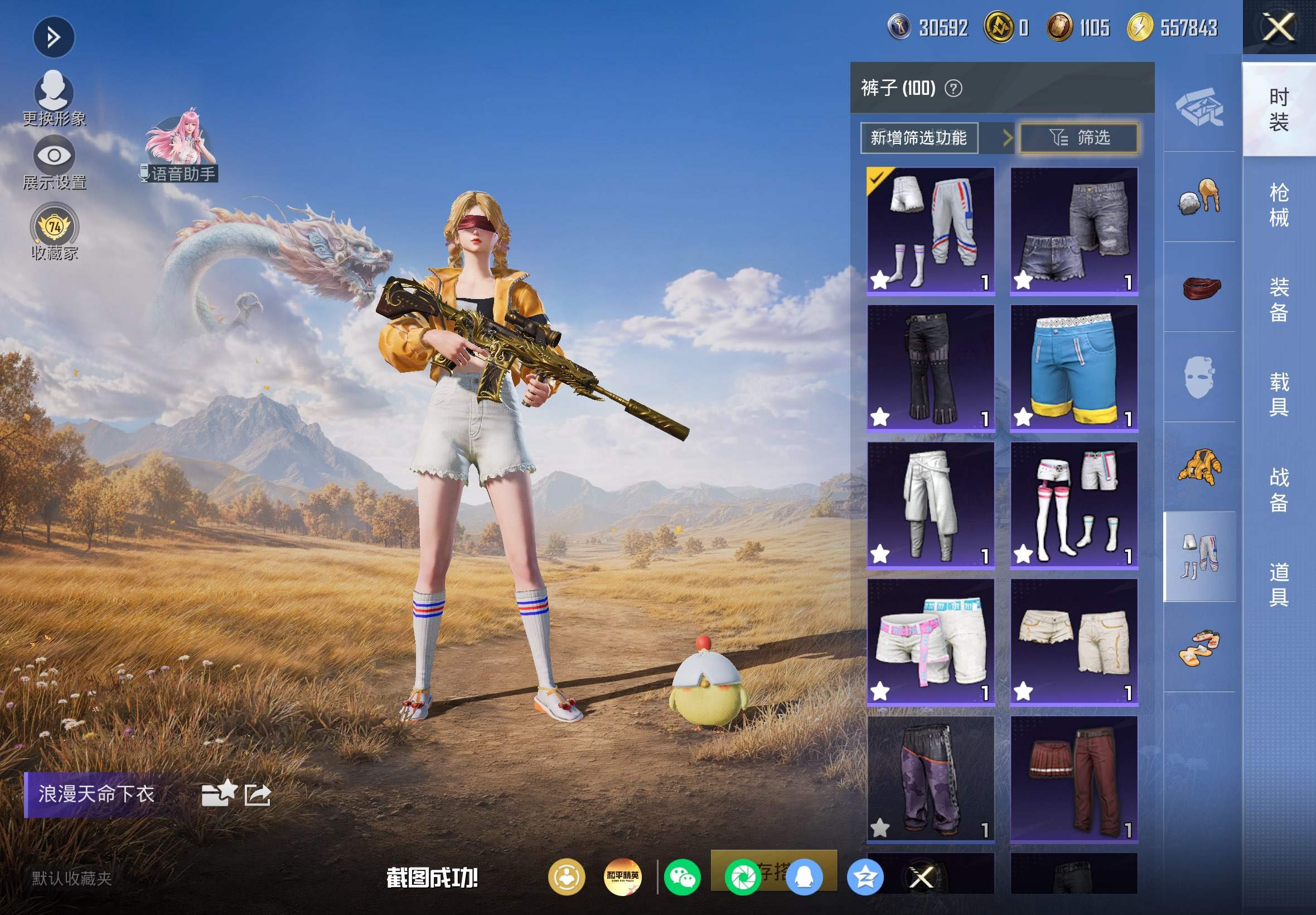Share screenshot to game friends gold icon
This screenshot has width=1316, height=915.
(567, 877)
